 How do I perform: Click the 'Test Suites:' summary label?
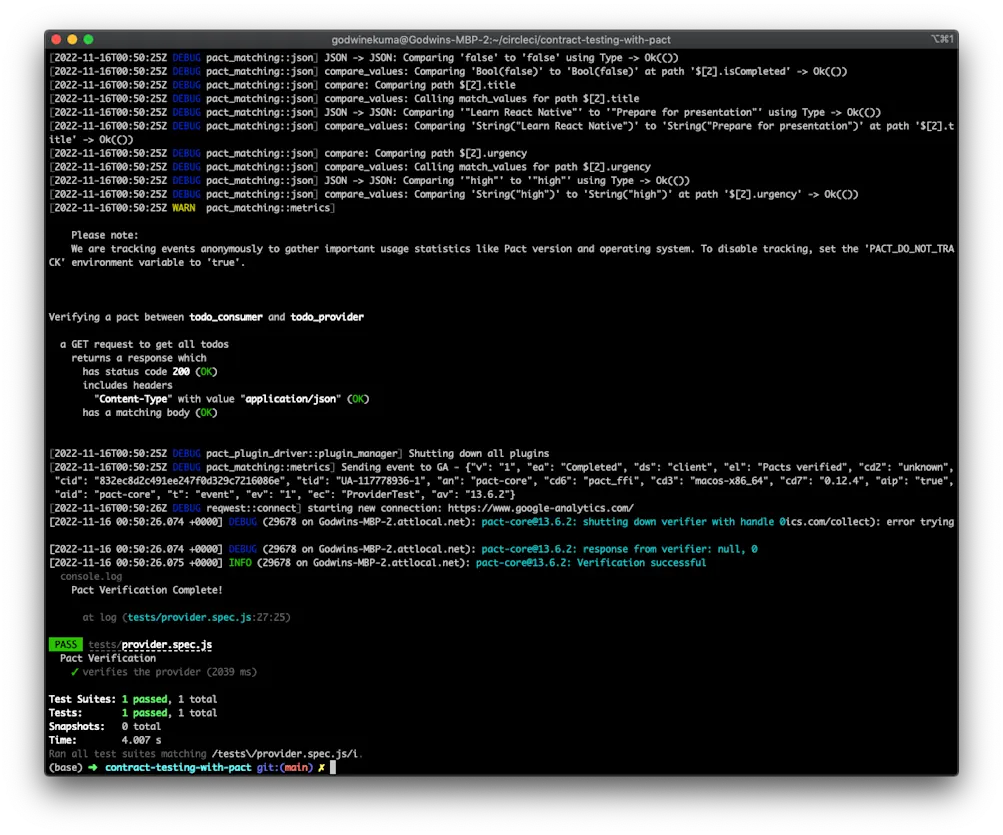(82, 699)
